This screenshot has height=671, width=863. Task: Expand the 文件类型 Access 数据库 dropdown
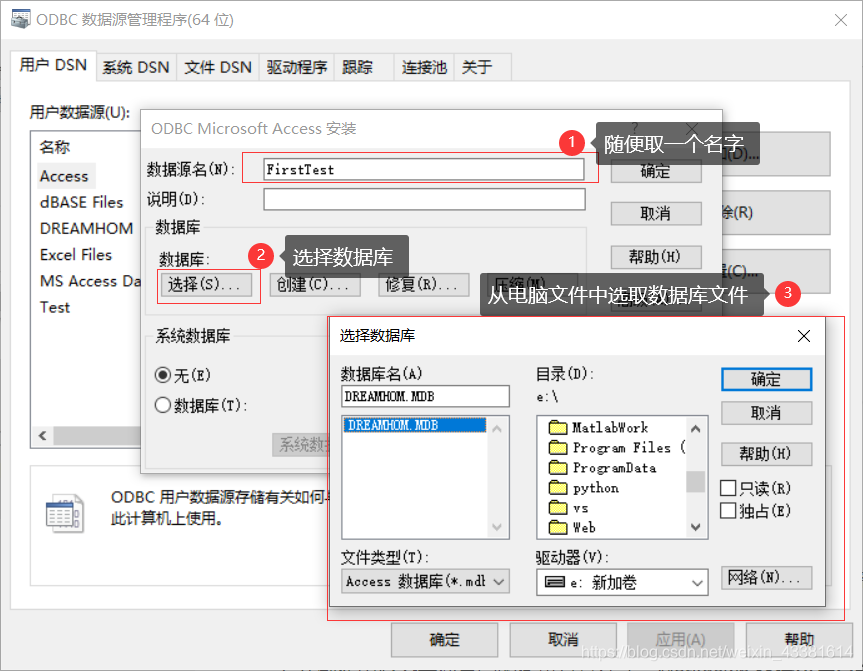(x=499, y=582)
